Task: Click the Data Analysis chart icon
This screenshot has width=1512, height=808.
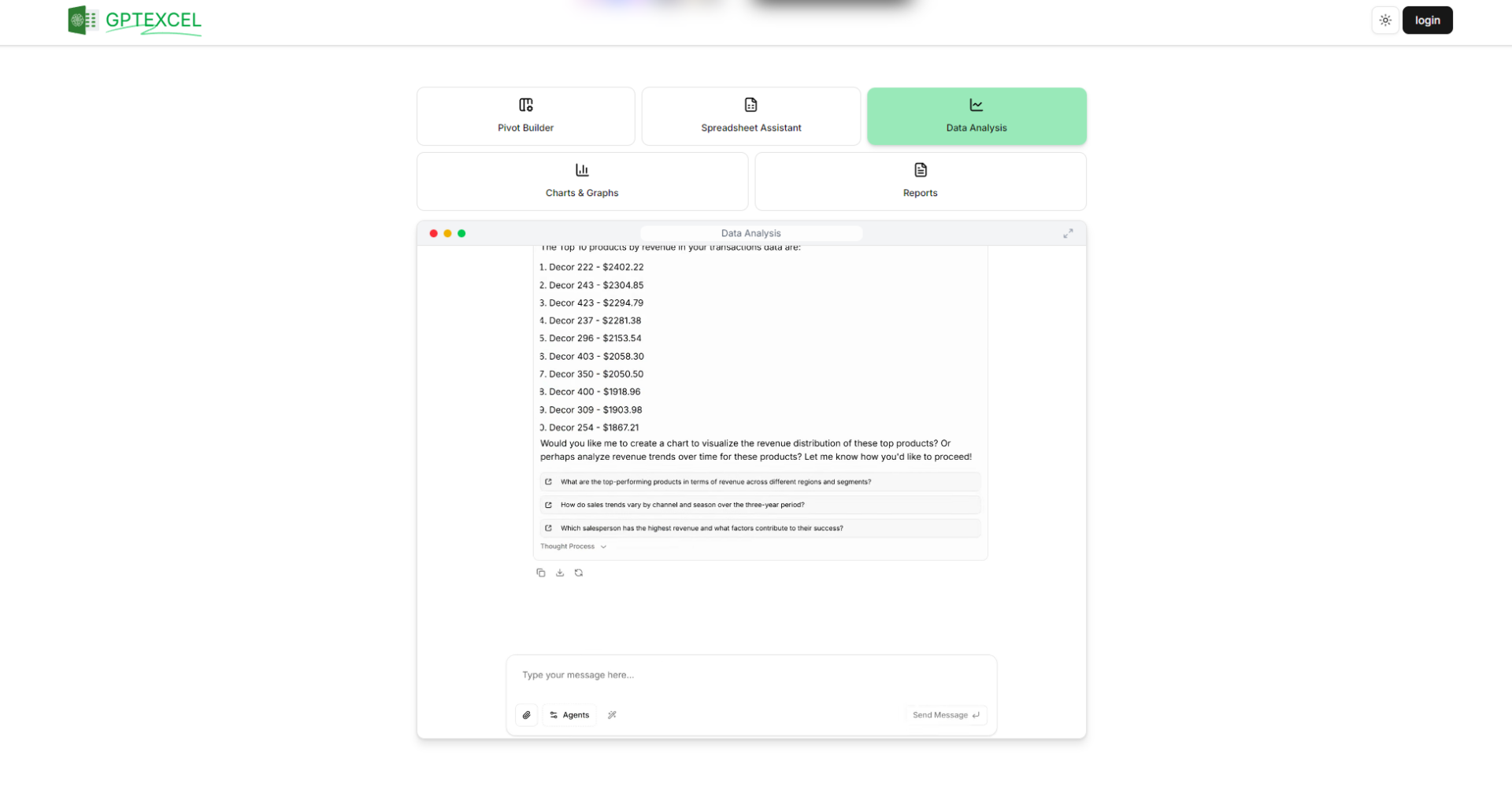Action: [x=975, y=105]
